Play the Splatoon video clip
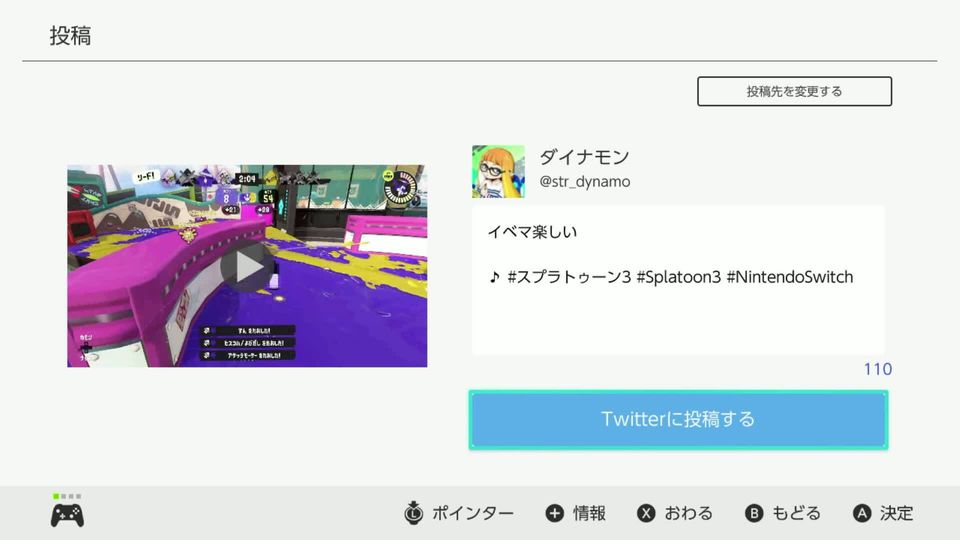960x540 pixels. coord(246,266)
